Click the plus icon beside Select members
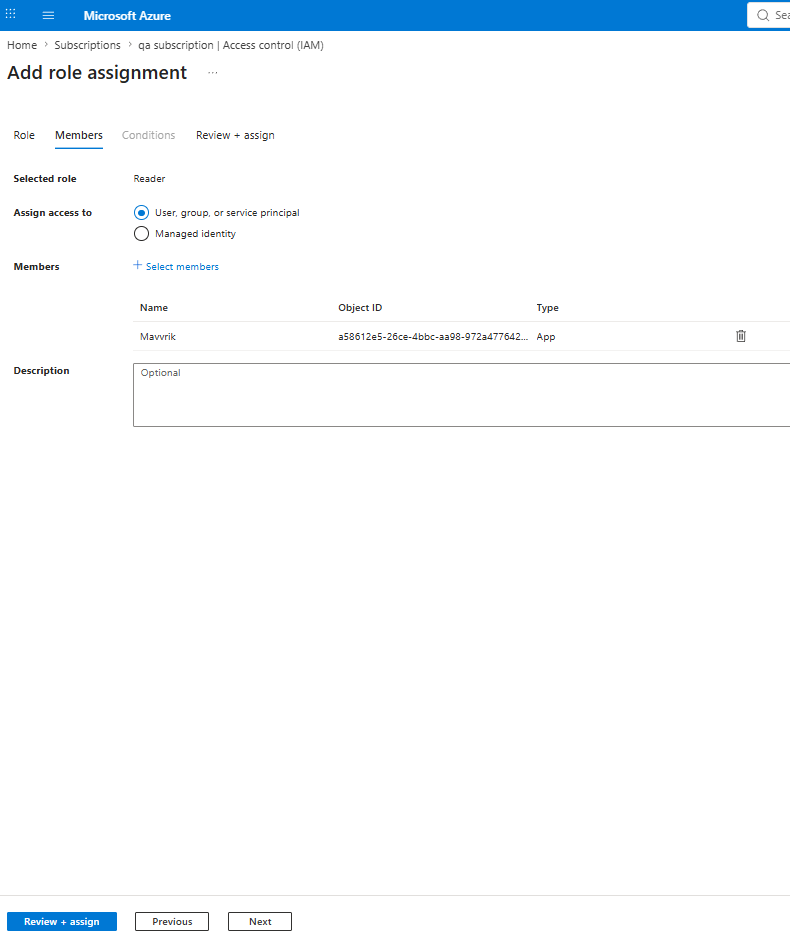This screenshot has width=790, height=936. click(x=137, y=265)
